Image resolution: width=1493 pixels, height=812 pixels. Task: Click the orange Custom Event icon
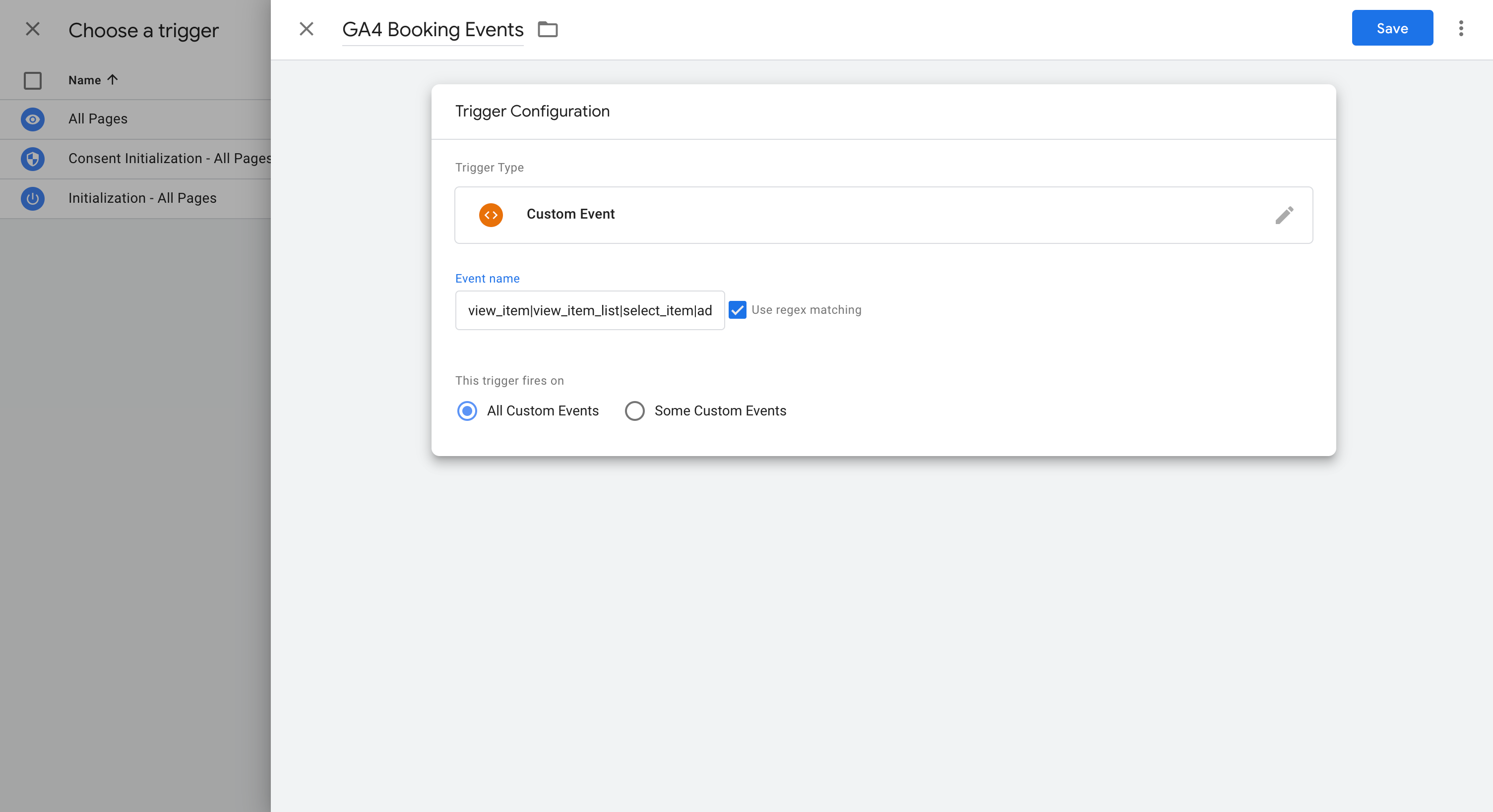click(491, 215)
